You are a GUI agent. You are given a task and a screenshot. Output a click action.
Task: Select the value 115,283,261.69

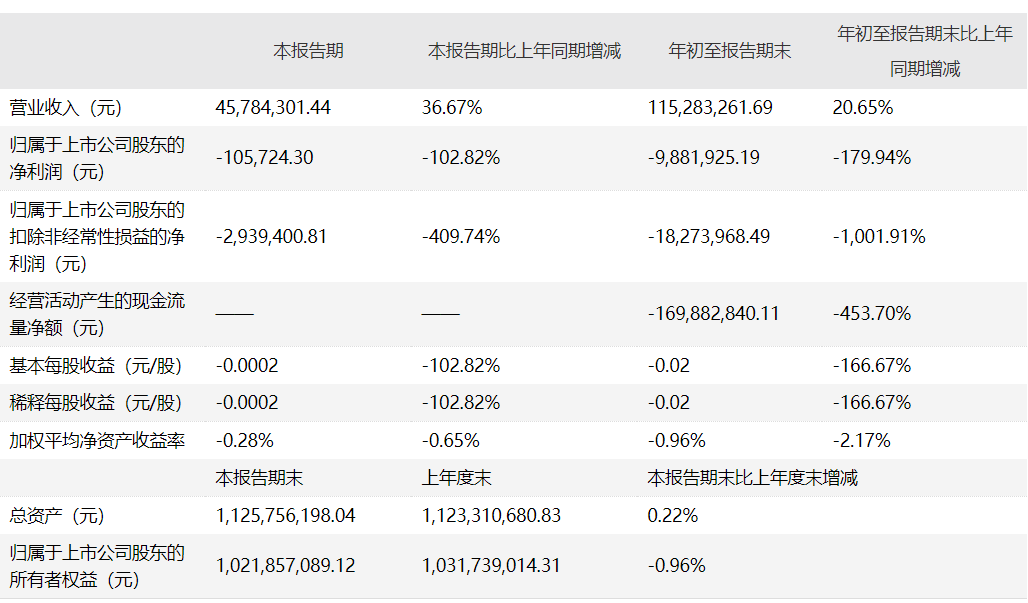(x=710, y=107)
